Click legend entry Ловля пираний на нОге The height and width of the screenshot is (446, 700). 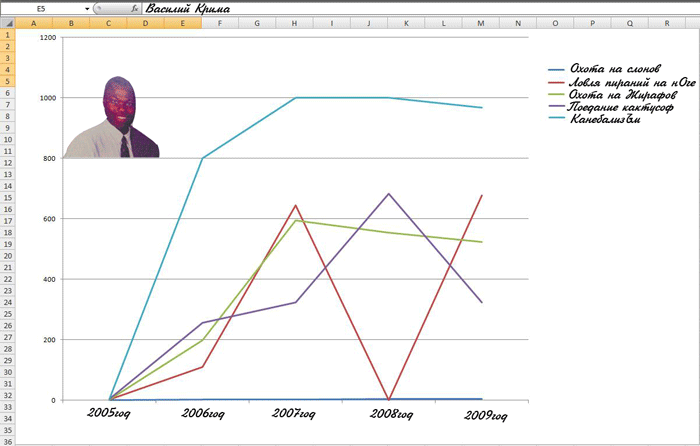point(632,83)
